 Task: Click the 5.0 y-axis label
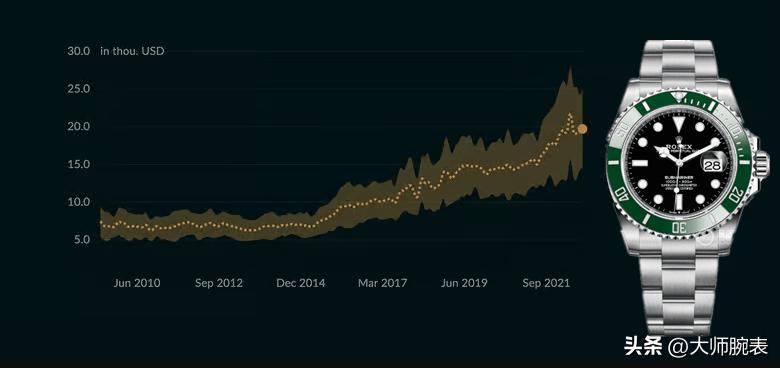pos(82,240)
